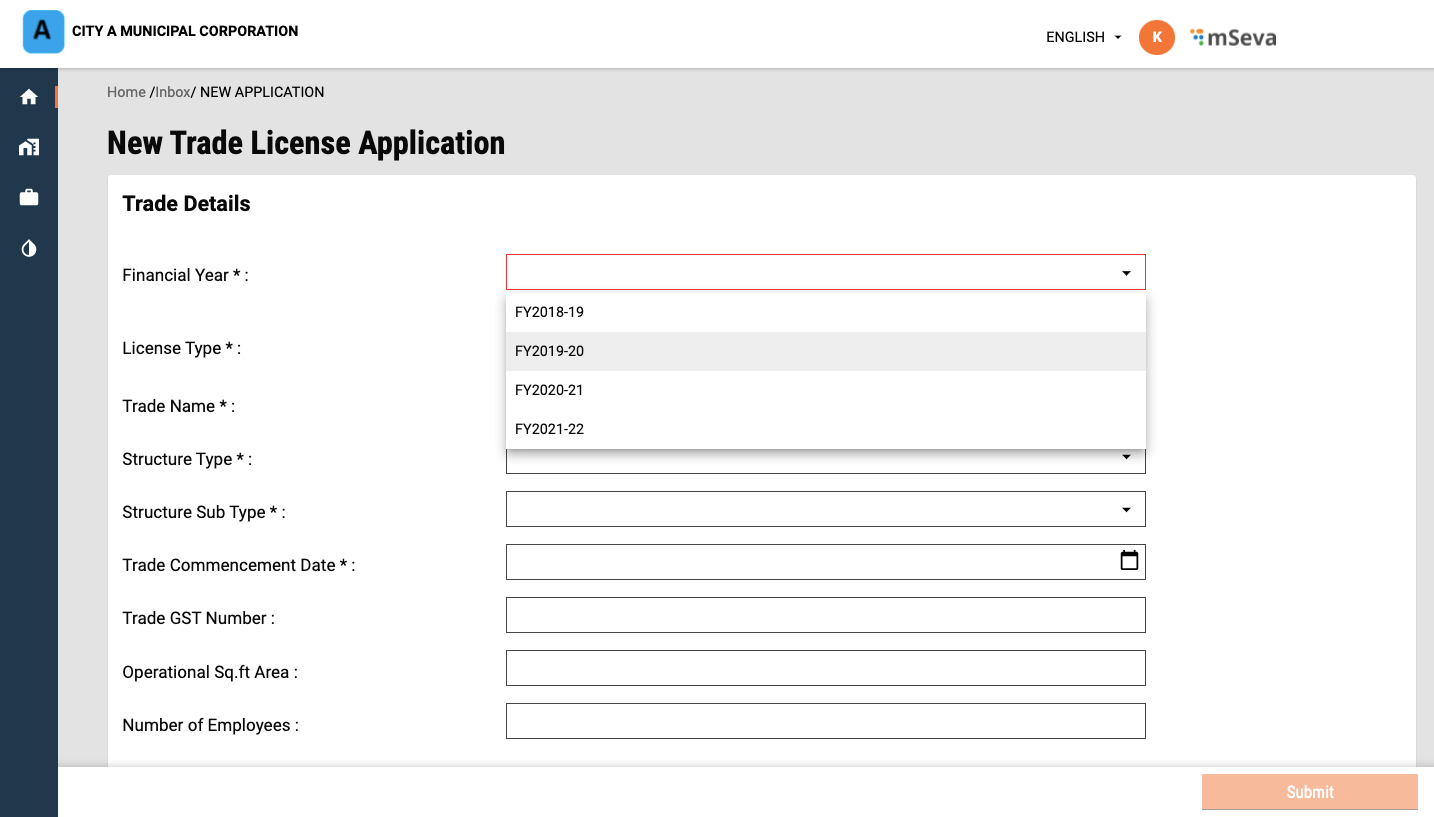Click the mSeva logo

pos(1233,38)
